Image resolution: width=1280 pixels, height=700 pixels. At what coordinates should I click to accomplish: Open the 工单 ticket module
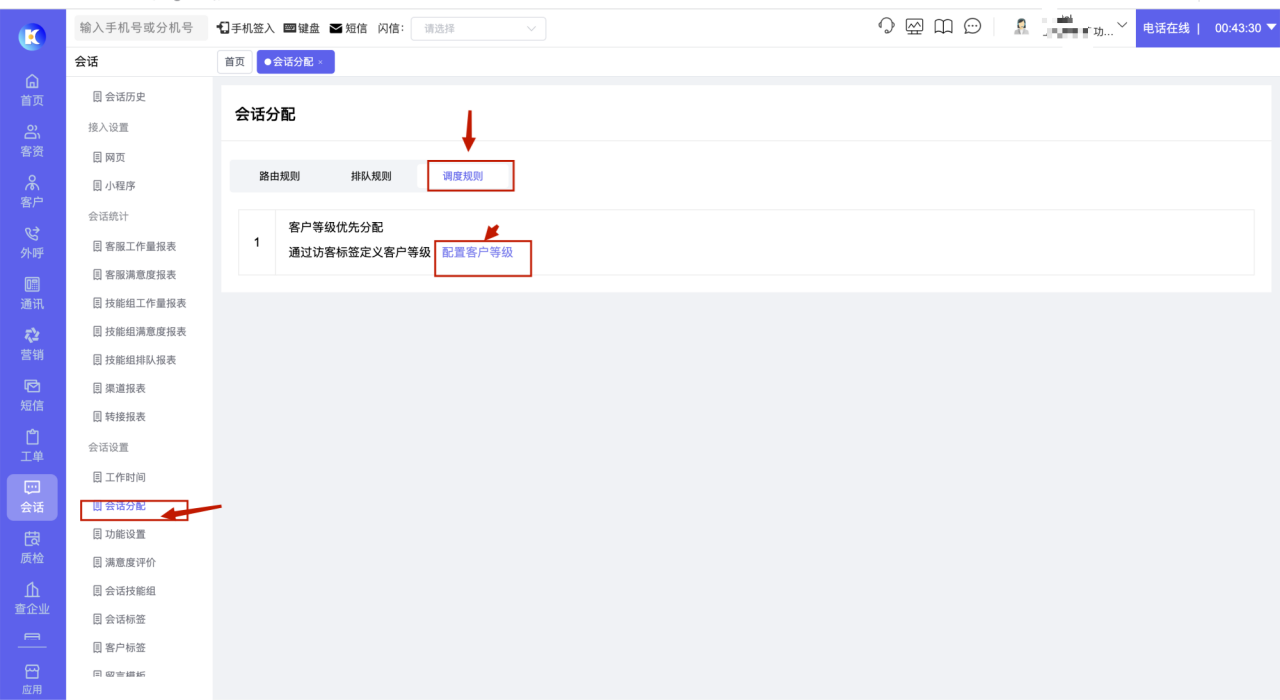[32, 446]
